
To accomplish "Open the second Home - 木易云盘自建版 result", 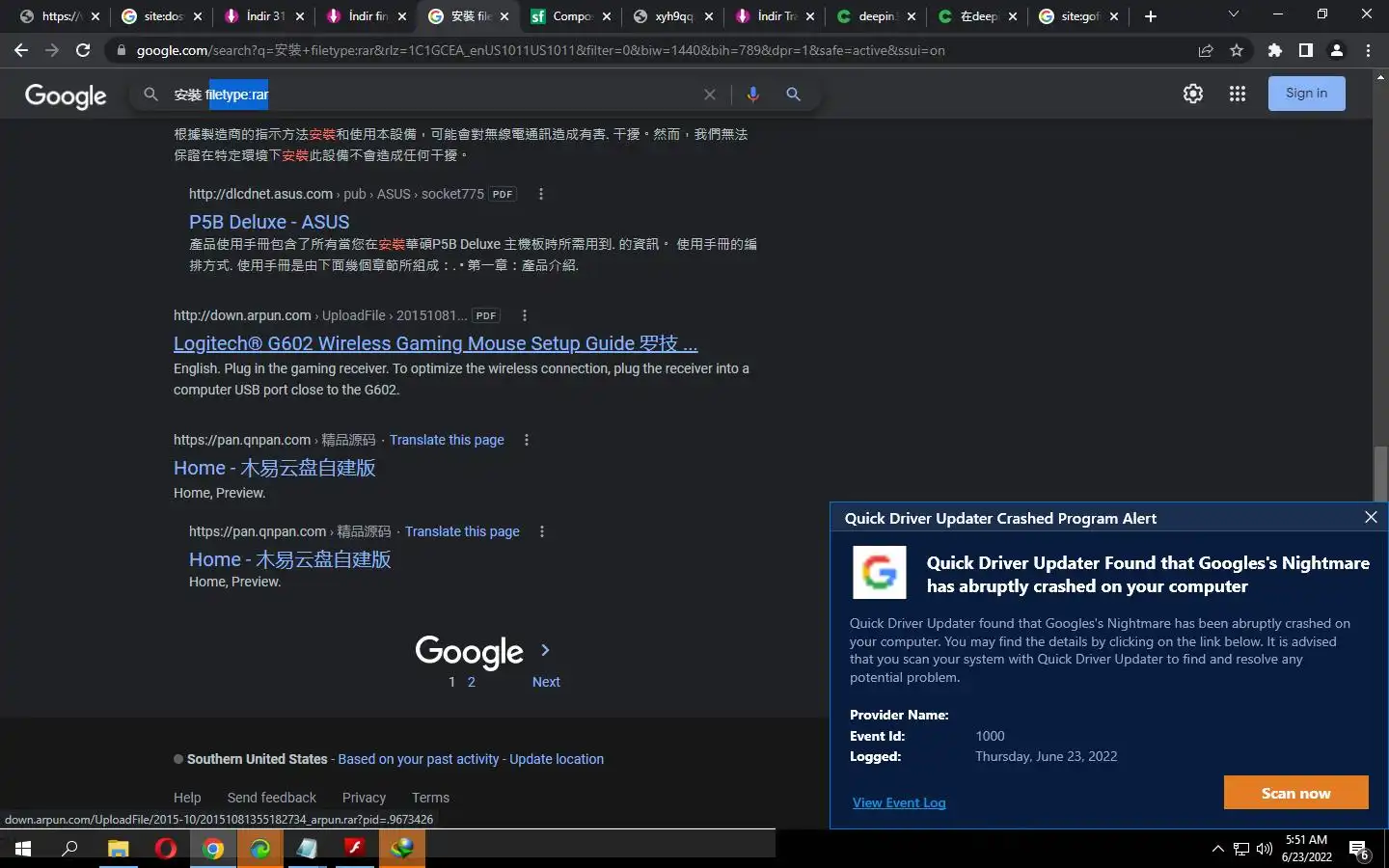I will pos(289,559).
